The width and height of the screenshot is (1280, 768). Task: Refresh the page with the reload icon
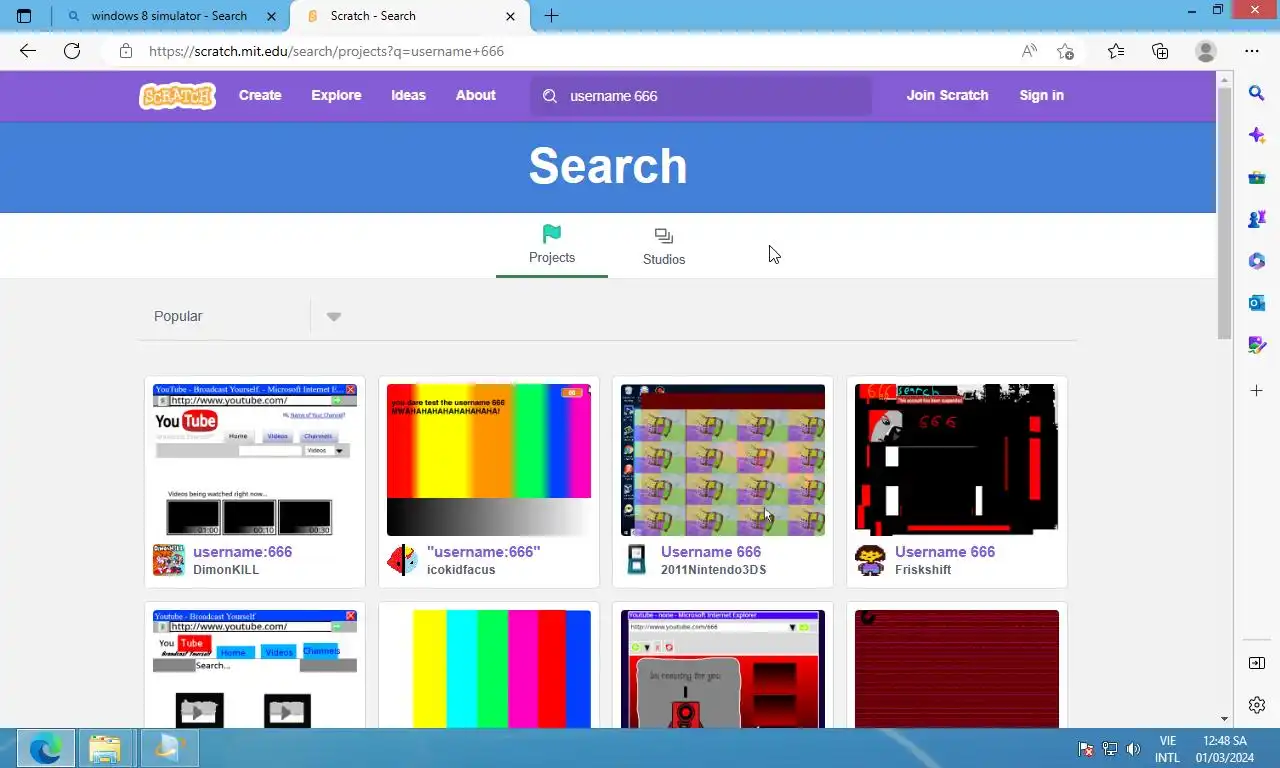72,51
